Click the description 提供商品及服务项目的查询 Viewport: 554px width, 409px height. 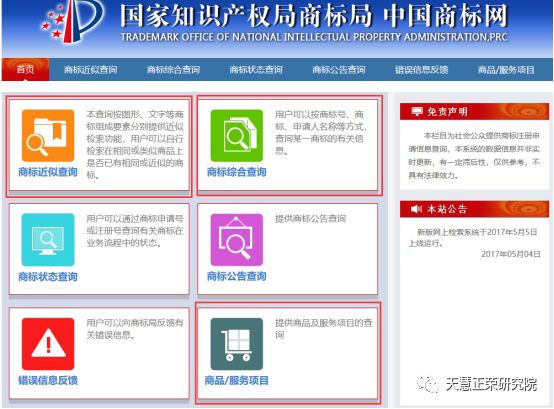[x=324, y=329]
